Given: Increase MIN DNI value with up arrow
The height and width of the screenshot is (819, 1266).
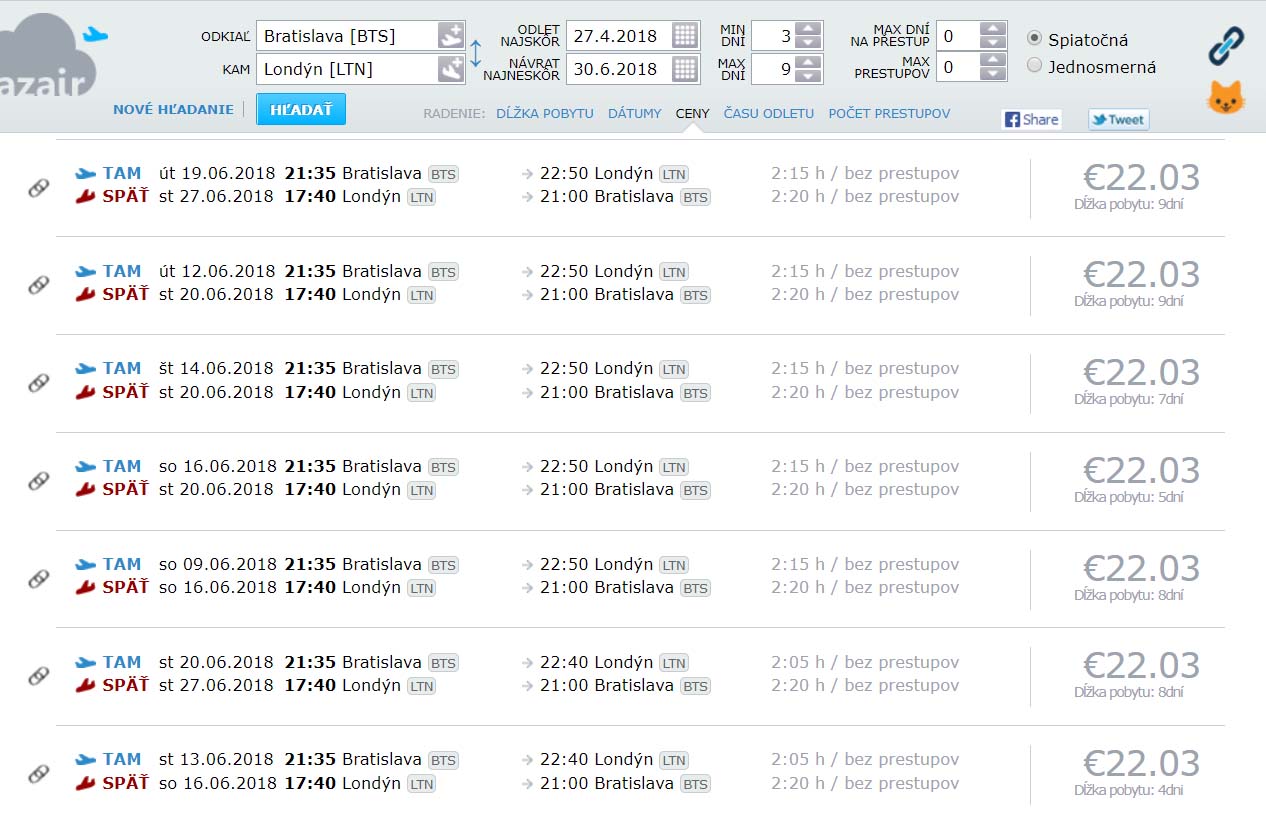Looking at the screenshot, I should [809, 28].
